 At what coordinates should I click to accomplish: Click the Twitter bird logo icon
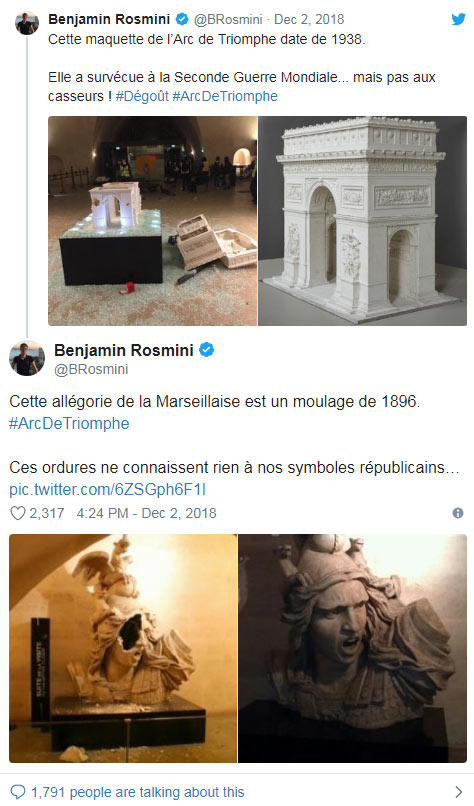click(x=458, y=19)
